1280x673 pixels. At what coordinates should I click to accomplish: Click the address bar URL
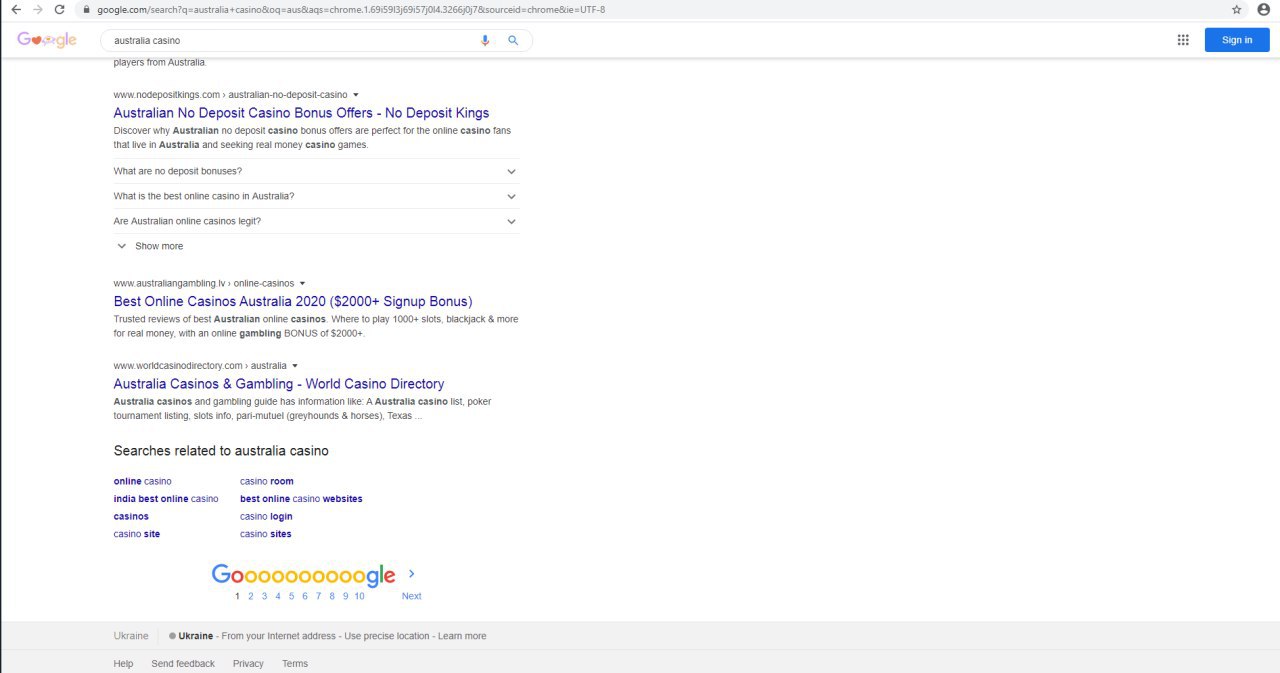point(350,10)
